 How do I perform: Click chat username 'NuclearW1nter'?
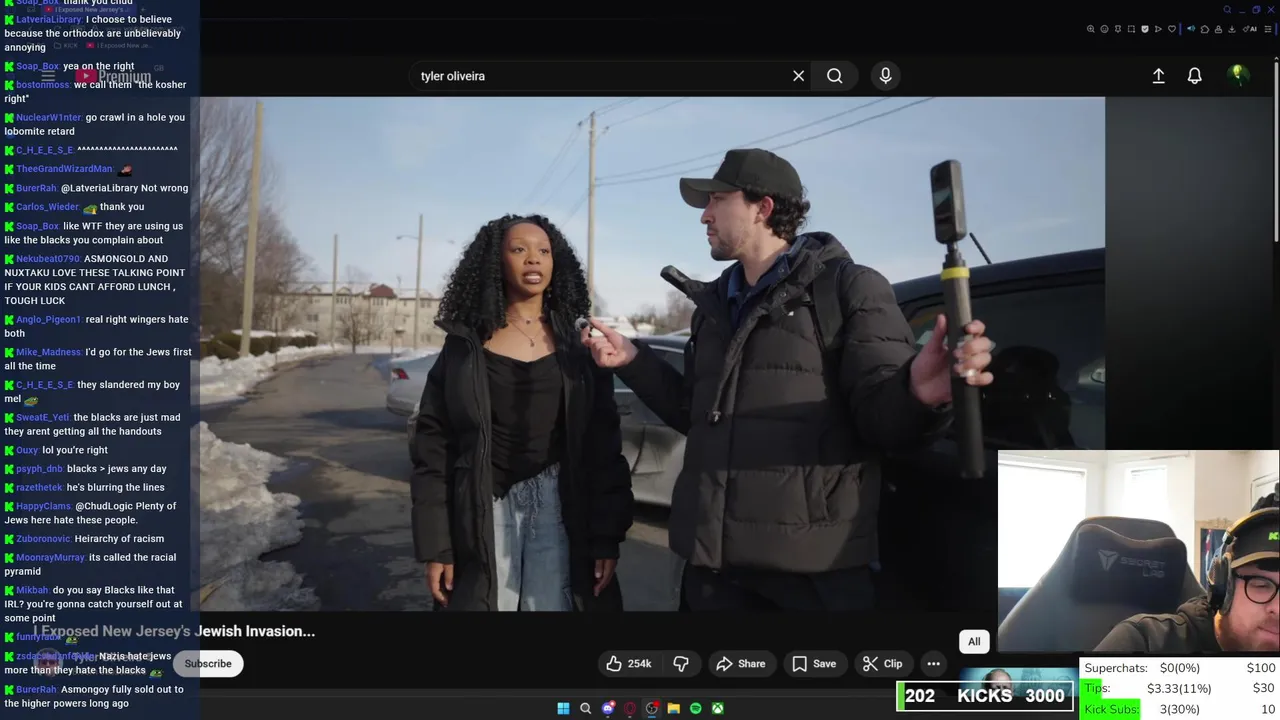[48, 117]
